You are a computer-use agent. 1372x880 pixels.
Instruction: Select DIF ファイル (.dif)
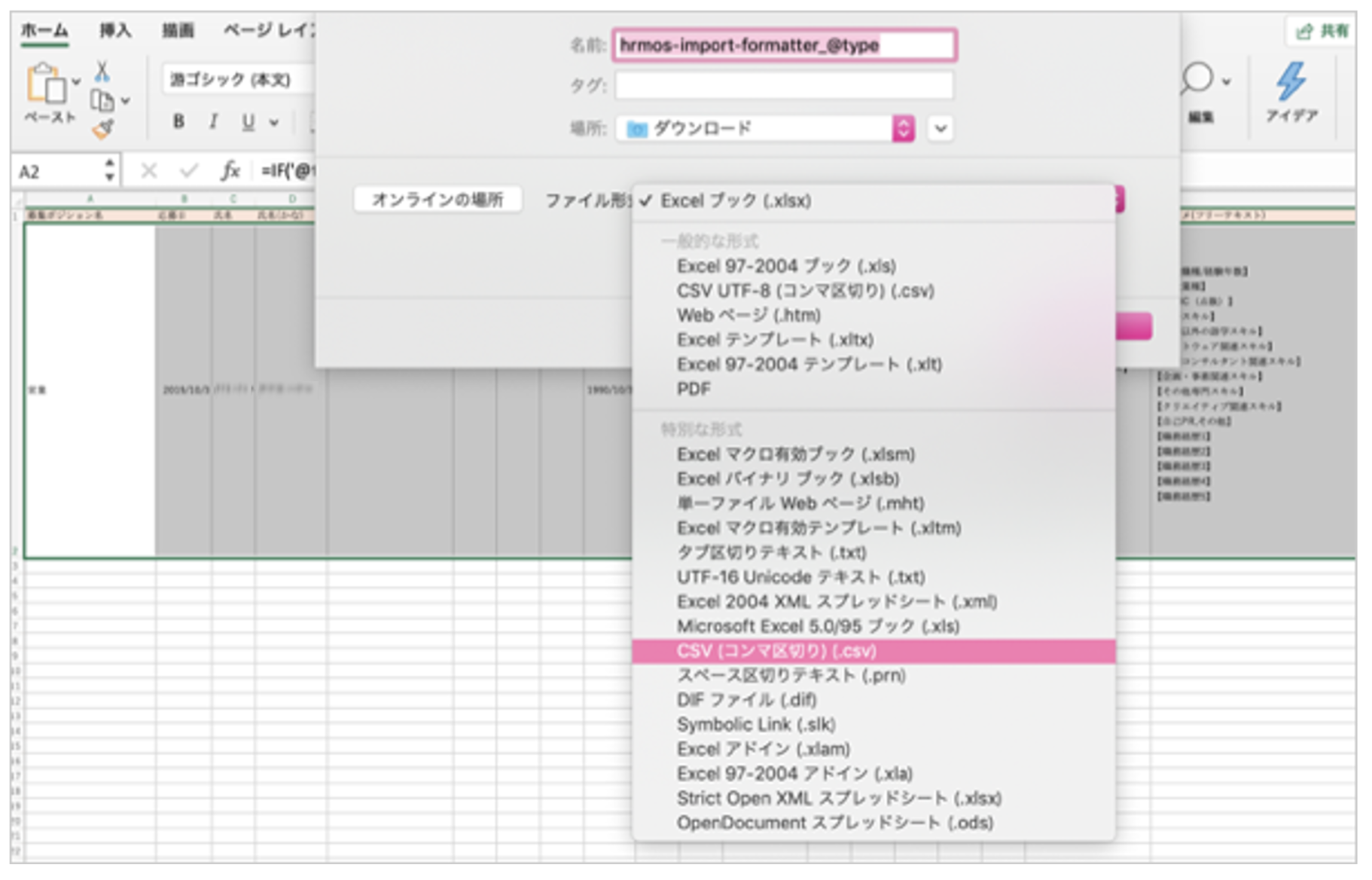pos(874,700)
